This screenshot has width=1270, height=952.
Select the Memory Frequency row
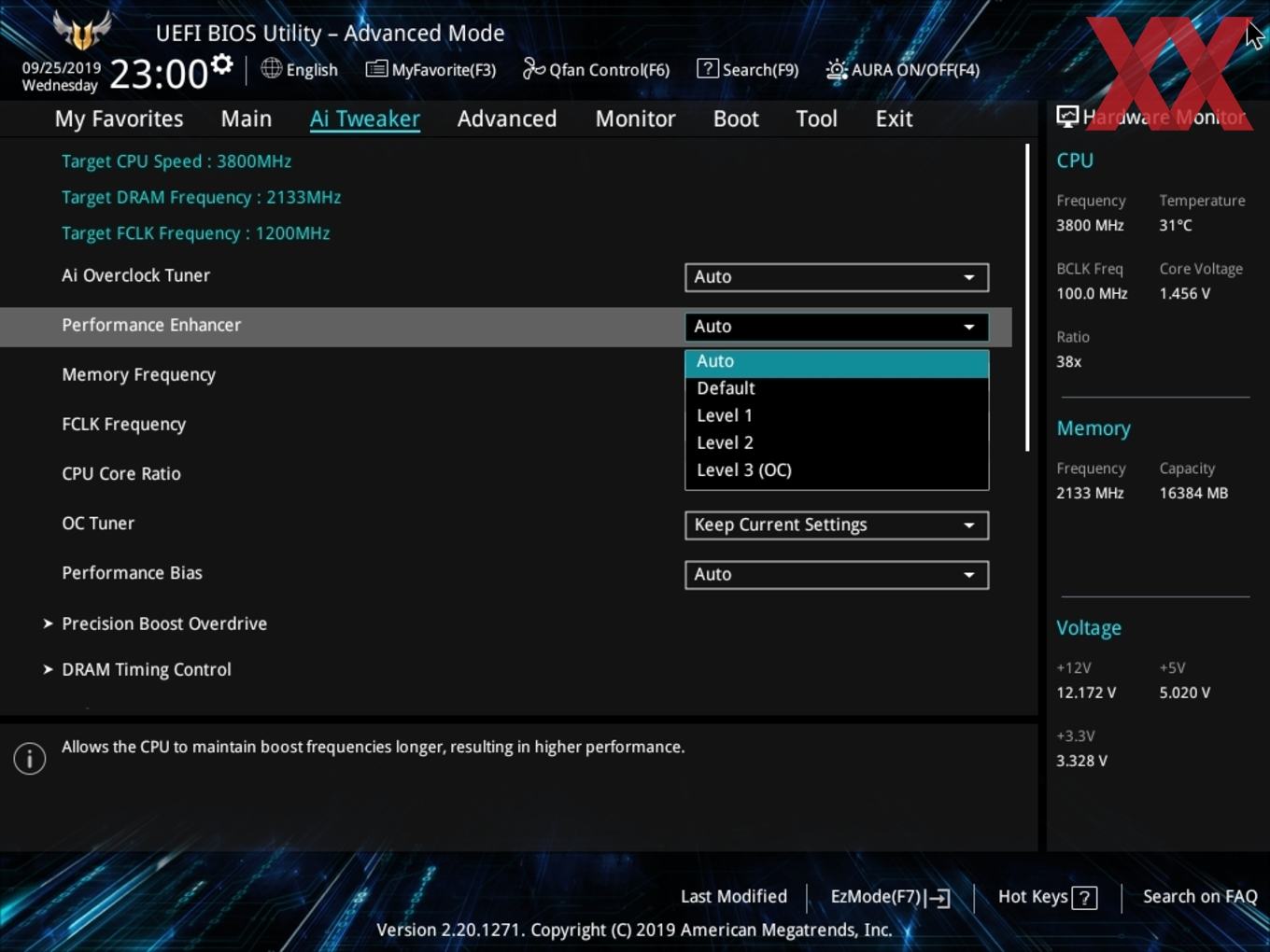pyautogui.click(x=138, y=374)
